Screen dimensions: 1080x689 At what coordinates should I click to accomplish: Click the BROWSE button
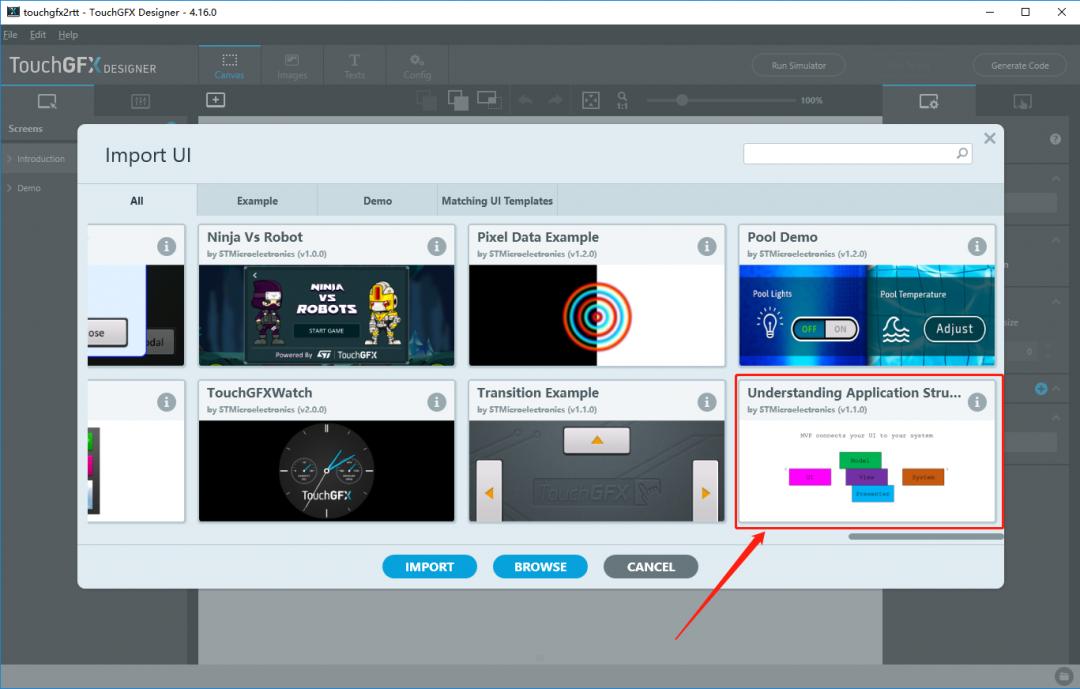click(x=540, y=567)
